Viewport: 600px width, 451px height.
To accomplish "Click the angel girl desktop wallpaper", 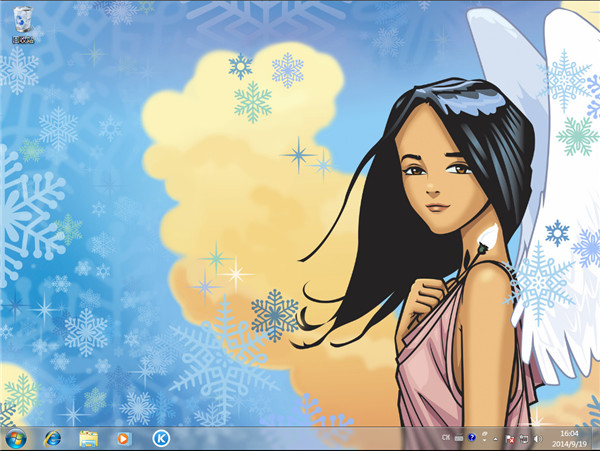I will tap(440, 200).
